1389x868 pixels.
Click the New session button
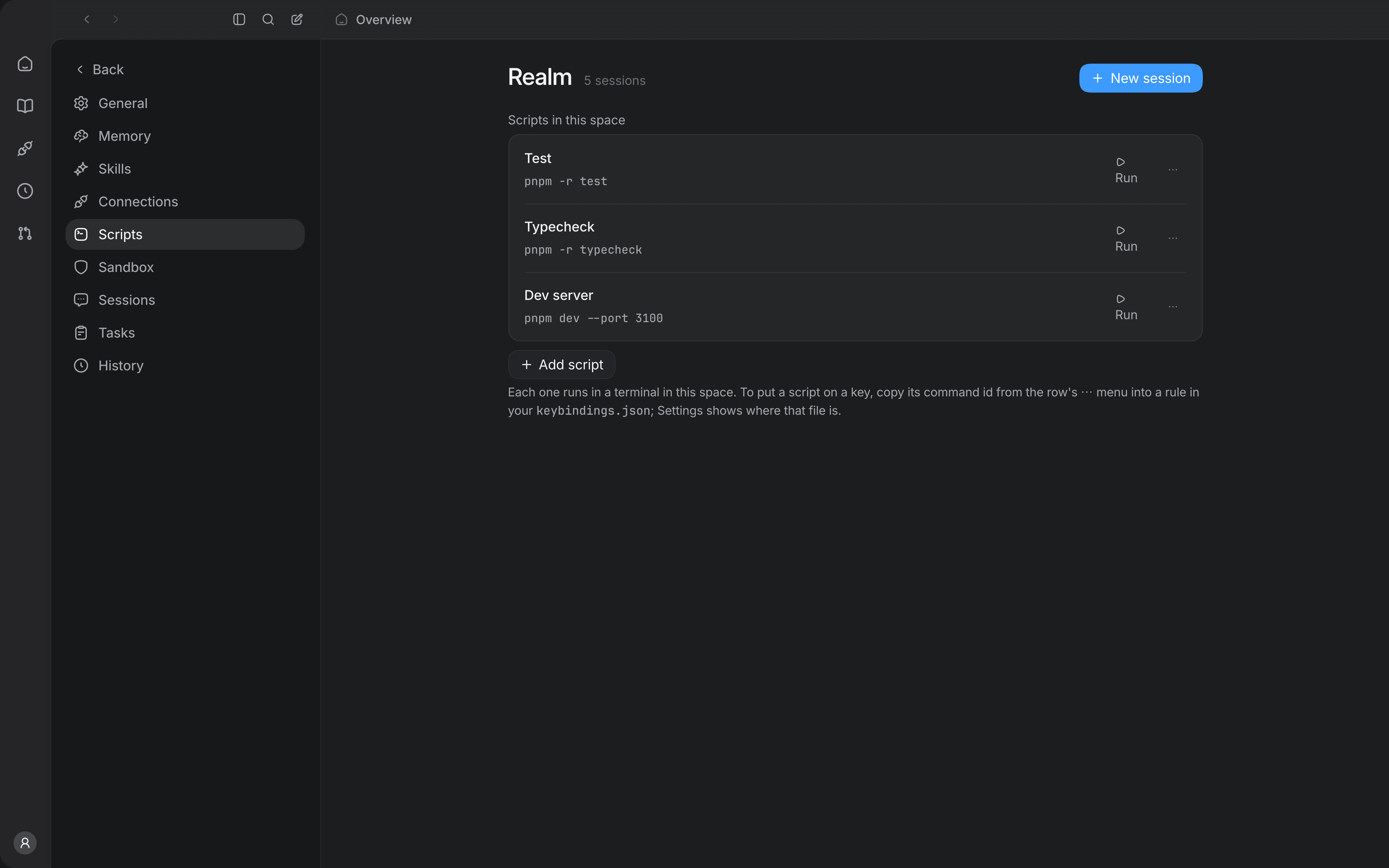pos(1140,78)
